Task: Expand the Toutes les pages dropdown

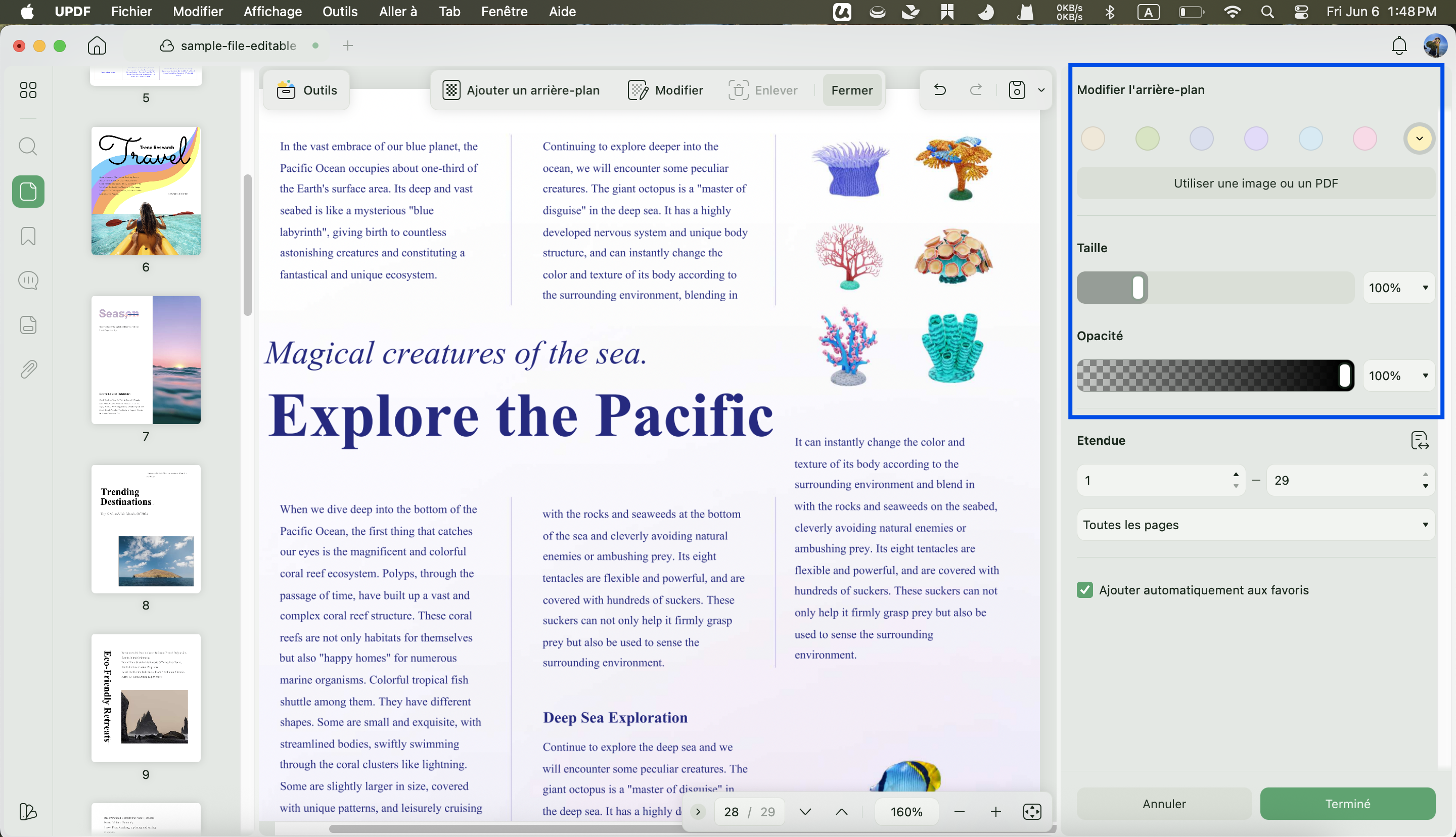Action: pos(1255,524)
